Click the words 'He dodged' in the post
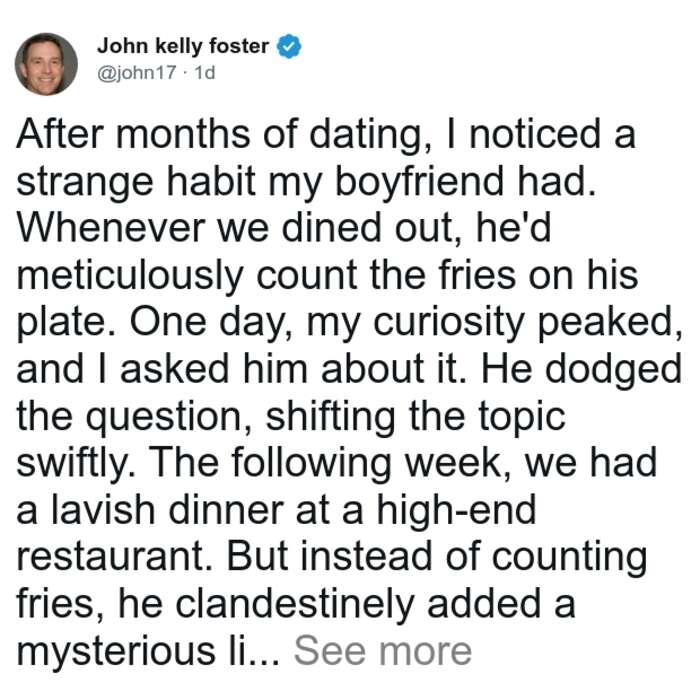This screenshot has height=700, width=700. click(581, 370)
